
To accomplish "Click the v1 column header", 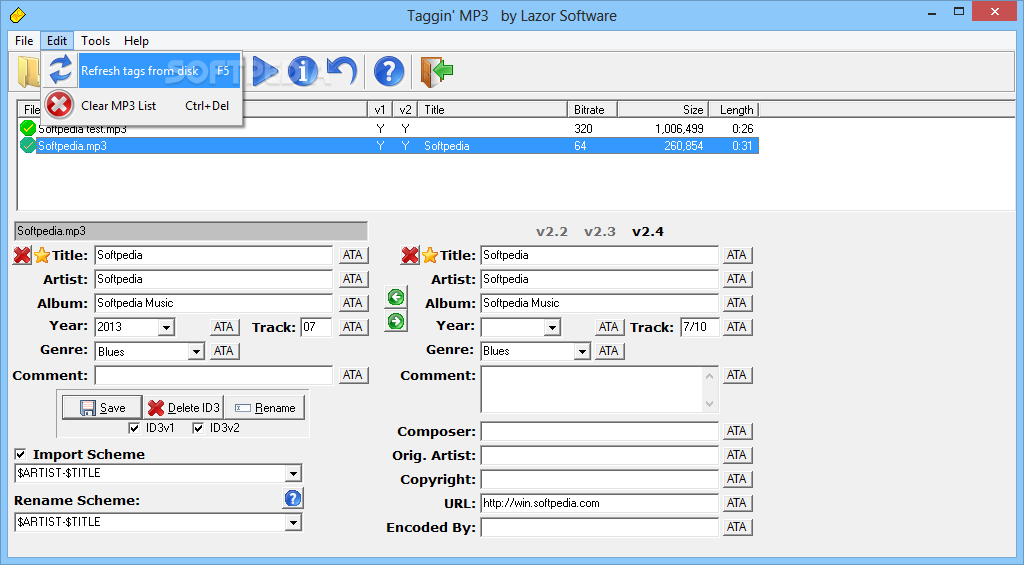I will click(x=380, y=110).
